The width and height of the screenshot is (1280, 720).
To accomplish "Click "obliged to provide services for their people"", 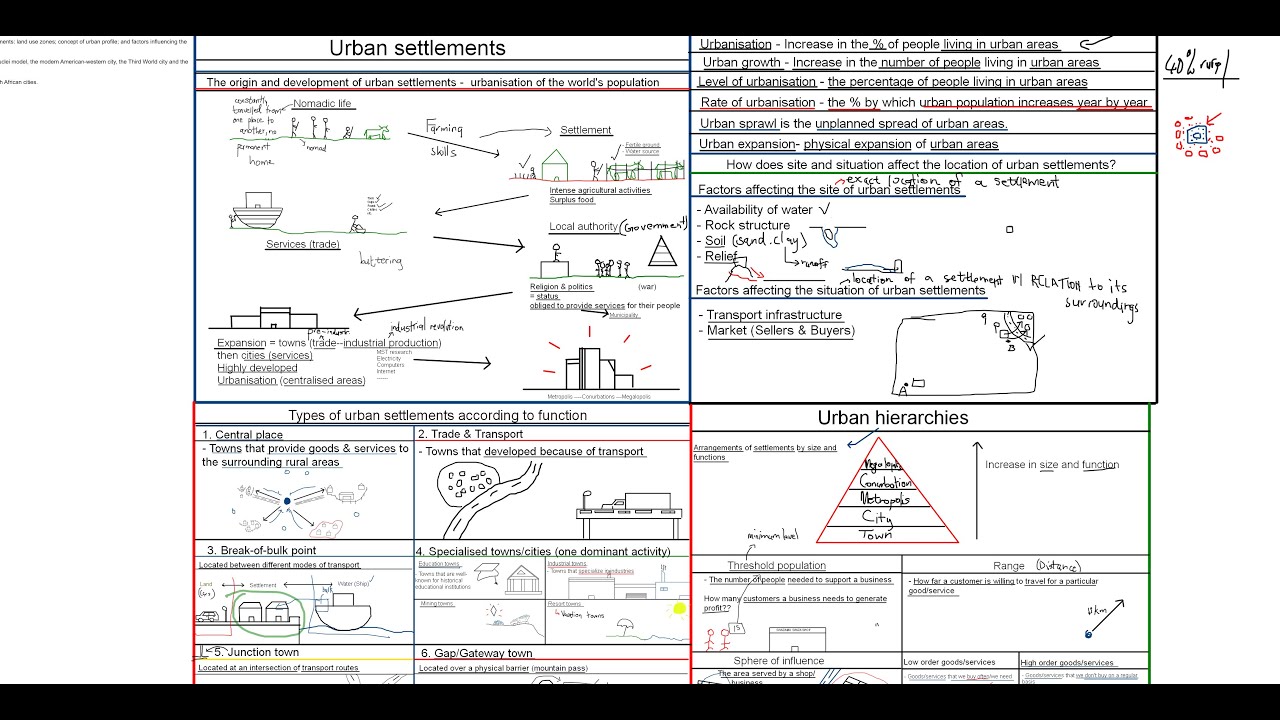I will (604, 306).
